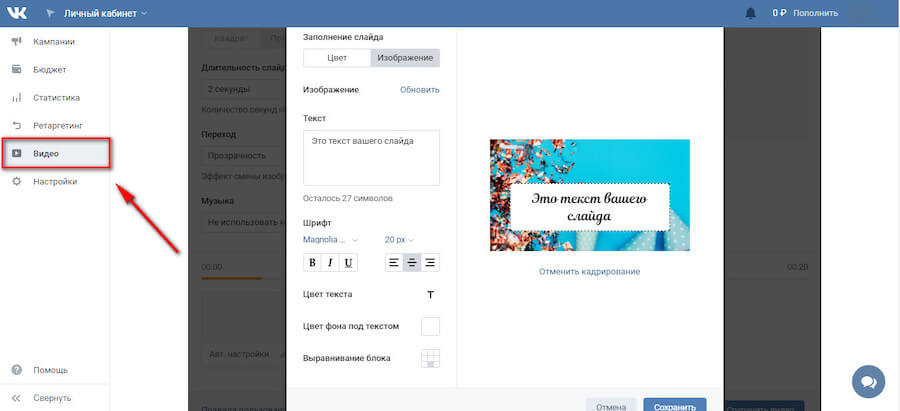Click the Настройки gear icon
The width and height of the screenshot is (900, 411).
17,181
